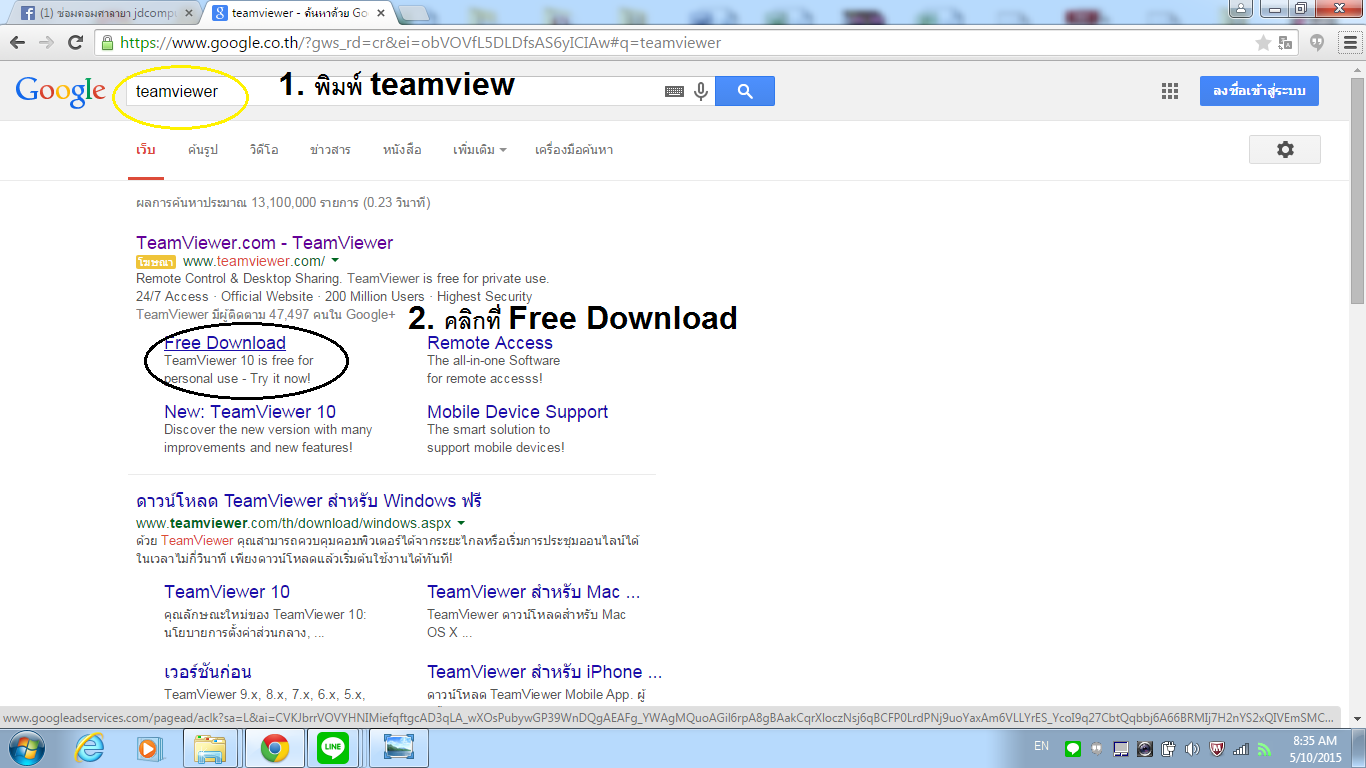Screen dimensions: 1366x768
Task: Switch to the ค้นรูป images tab
Action: [202, 150]
